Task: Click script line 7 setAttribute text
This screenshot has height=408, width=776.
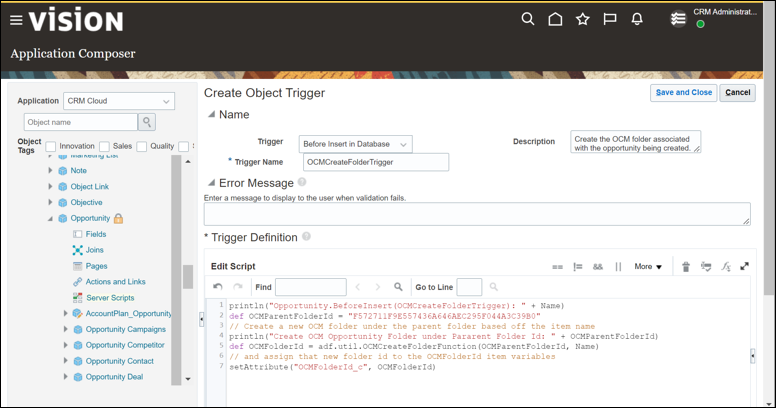Action: pyautogui.click(x=332, y=367)
